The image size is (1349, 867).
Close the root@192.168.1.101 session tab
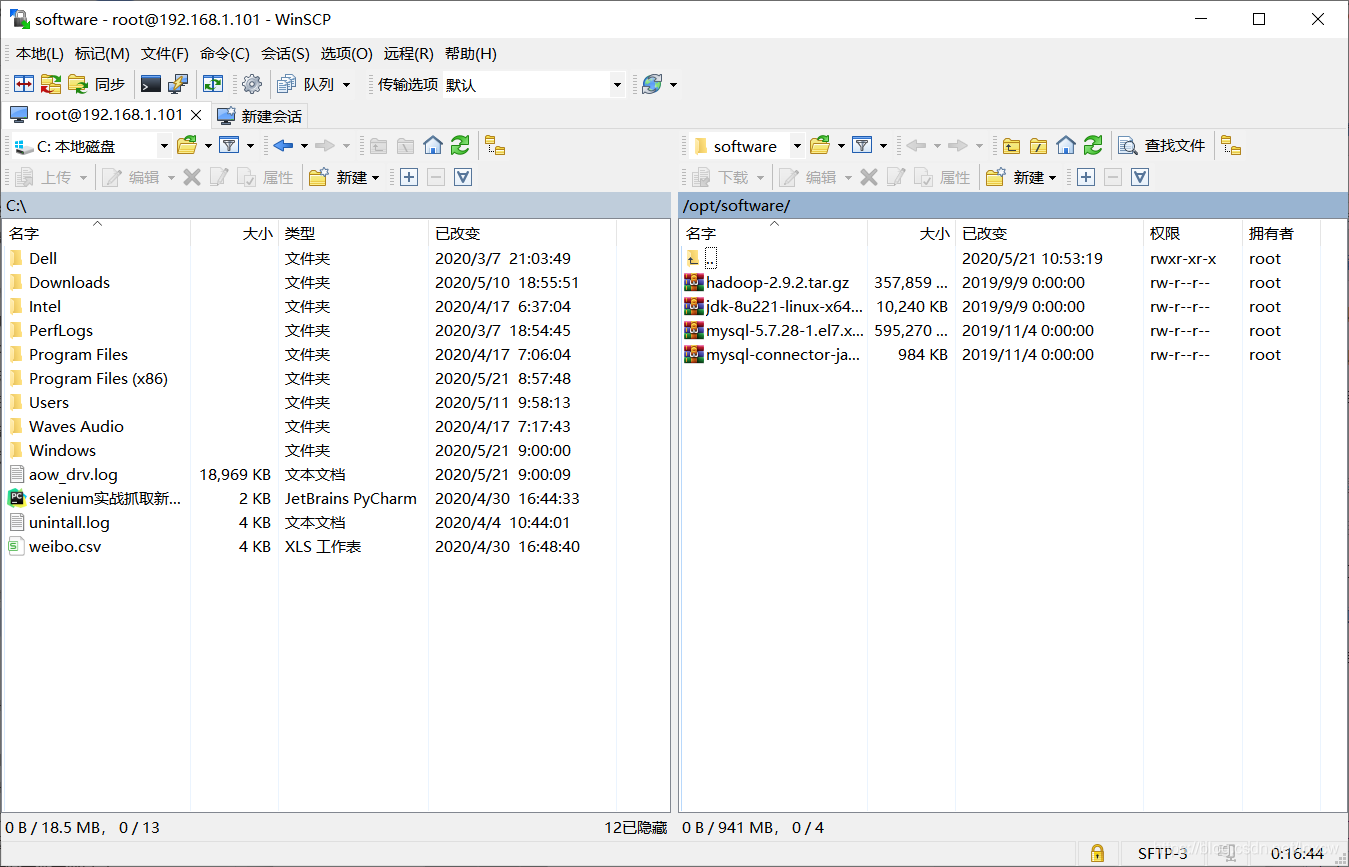(x=197, y=115)
